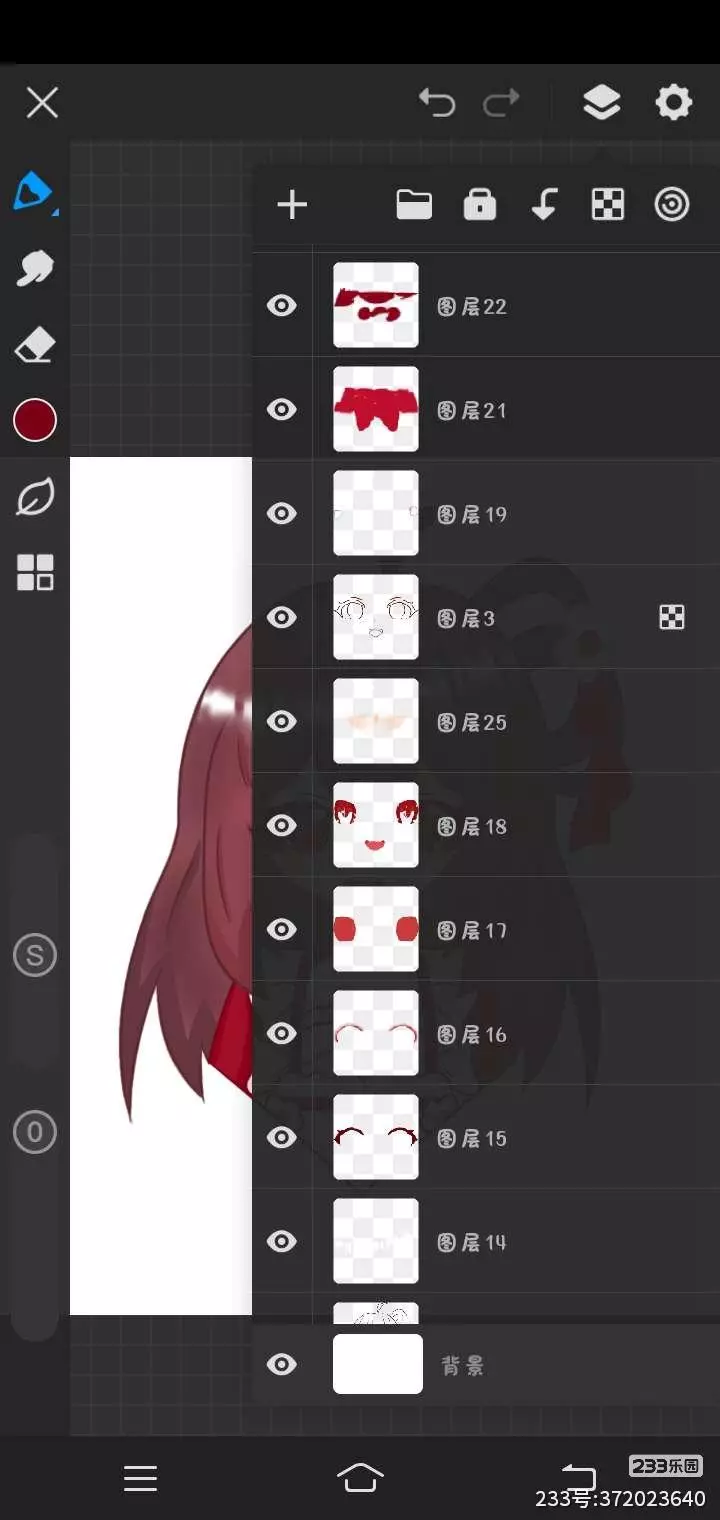The width and height of the screenshot is (720, 1520).
Task: Open the grid panels icon in sidebar
Action: point(35,573)
